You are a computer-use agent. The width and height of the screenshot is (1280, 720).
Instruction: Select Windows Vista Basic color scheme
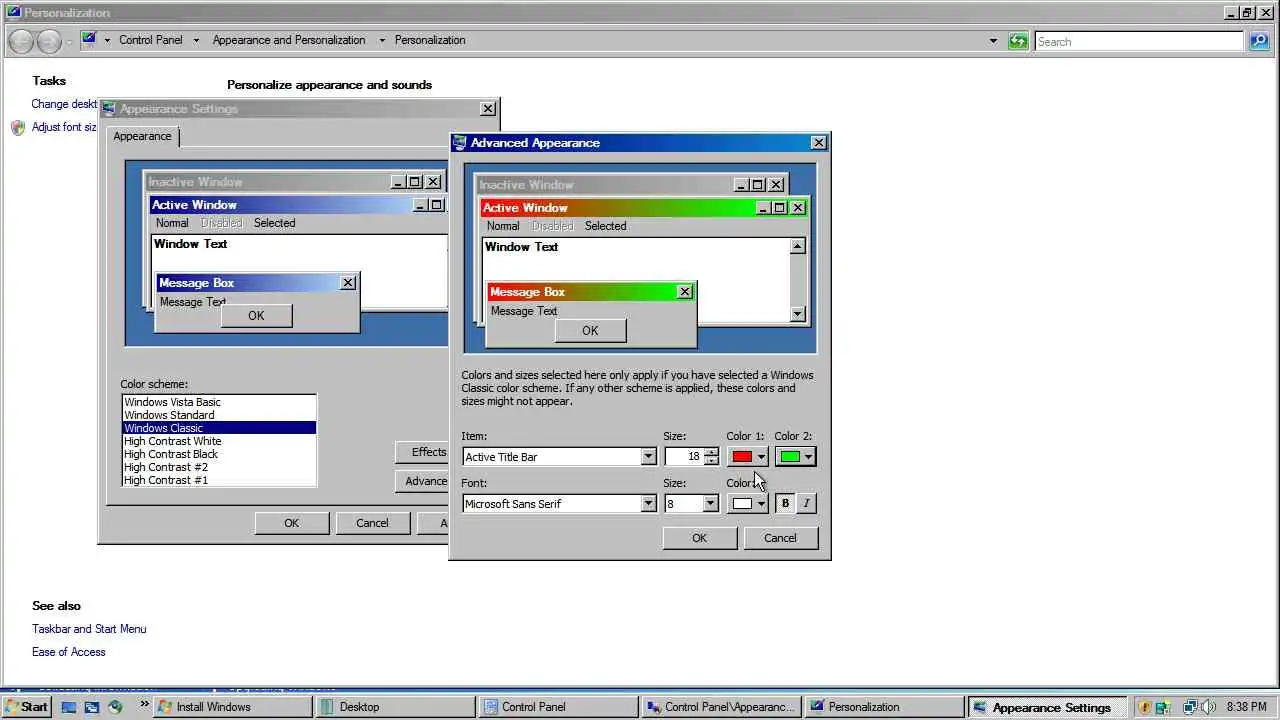pos(219,402)
